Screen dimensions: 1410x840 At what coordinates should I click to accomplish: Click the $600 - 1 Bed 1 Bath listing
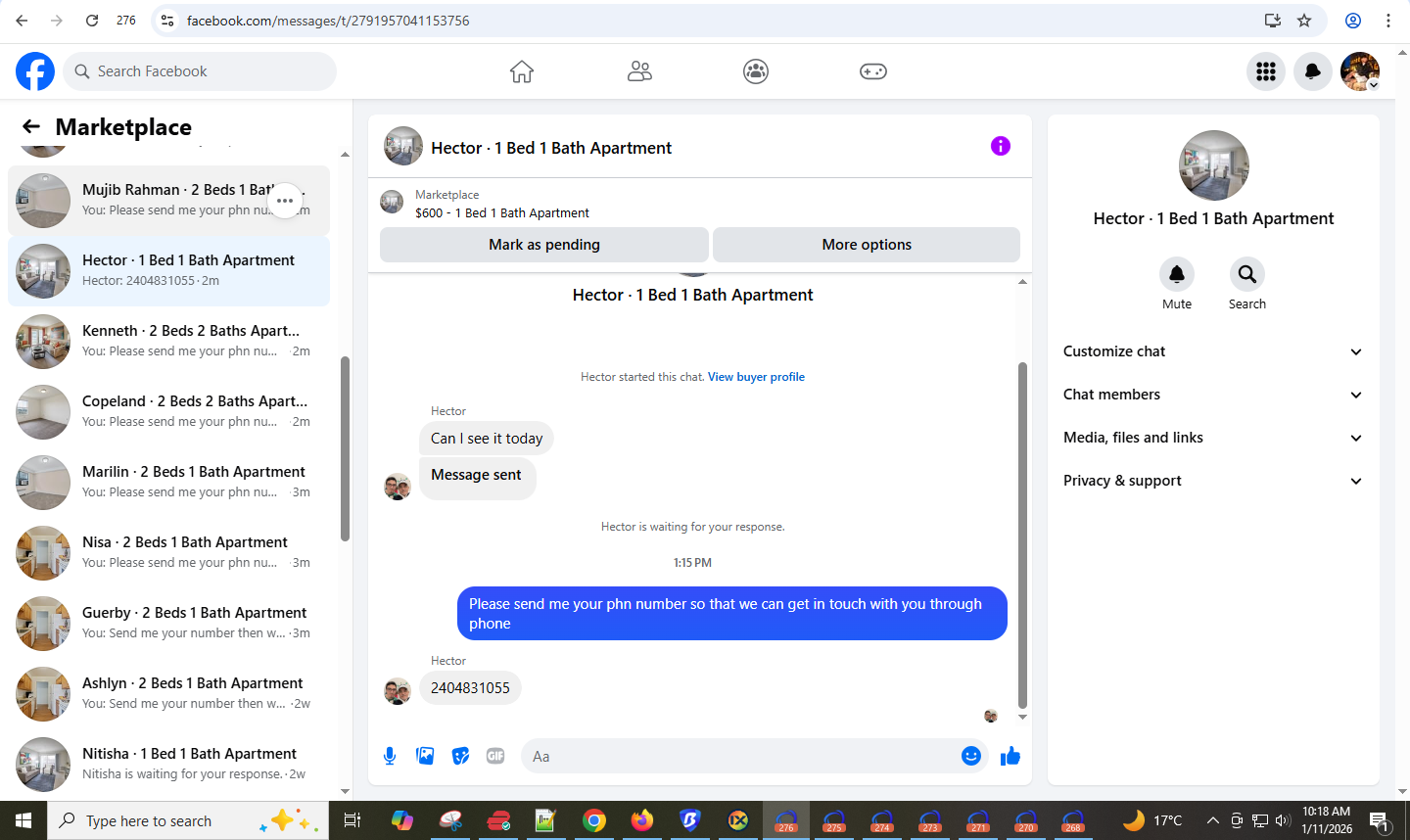(502, 212)
